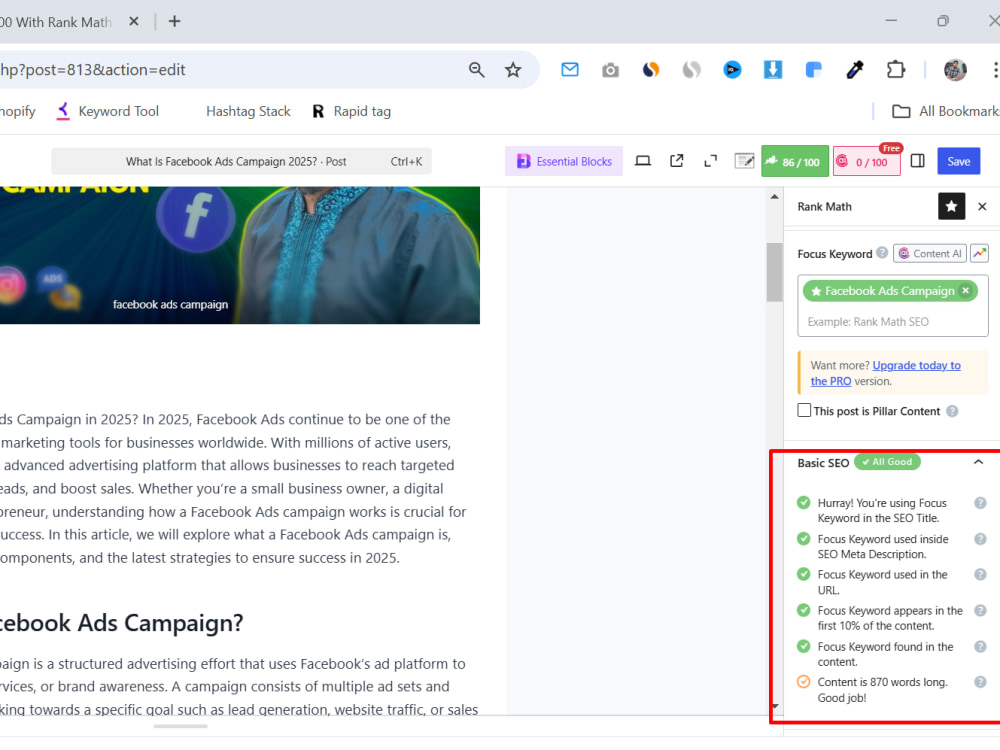Select the Facebook Ads Campaign keyword tag
This screenshot has height=750, width=1000.
pyautogui.click(x=889, y=291)
